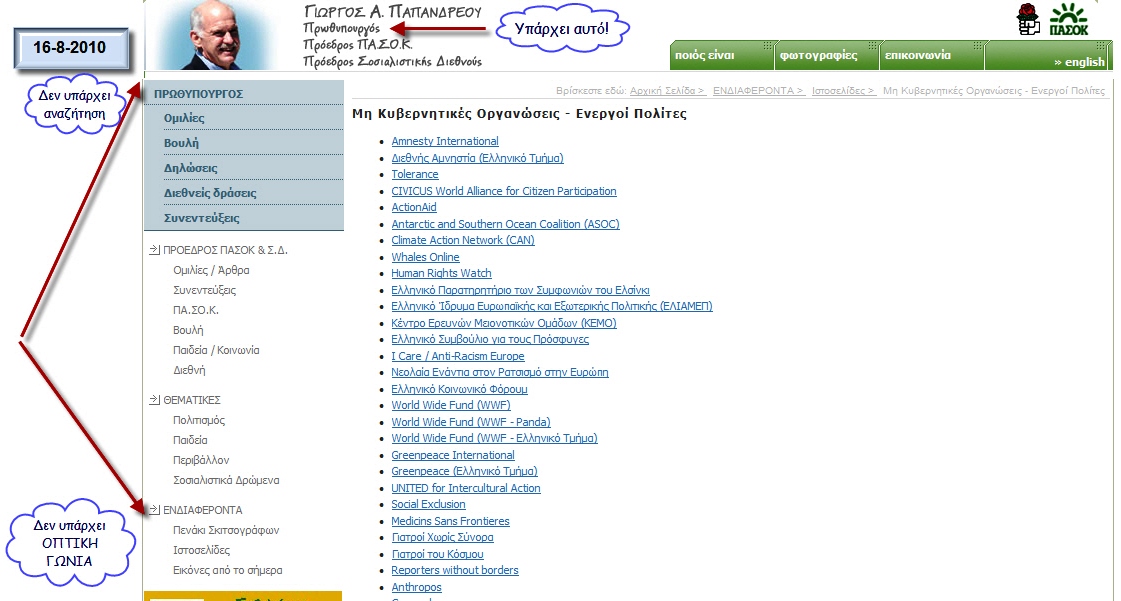Open Climate Action Network (CAN) link
Screen dimensions: 1121x601
point(463,240)
